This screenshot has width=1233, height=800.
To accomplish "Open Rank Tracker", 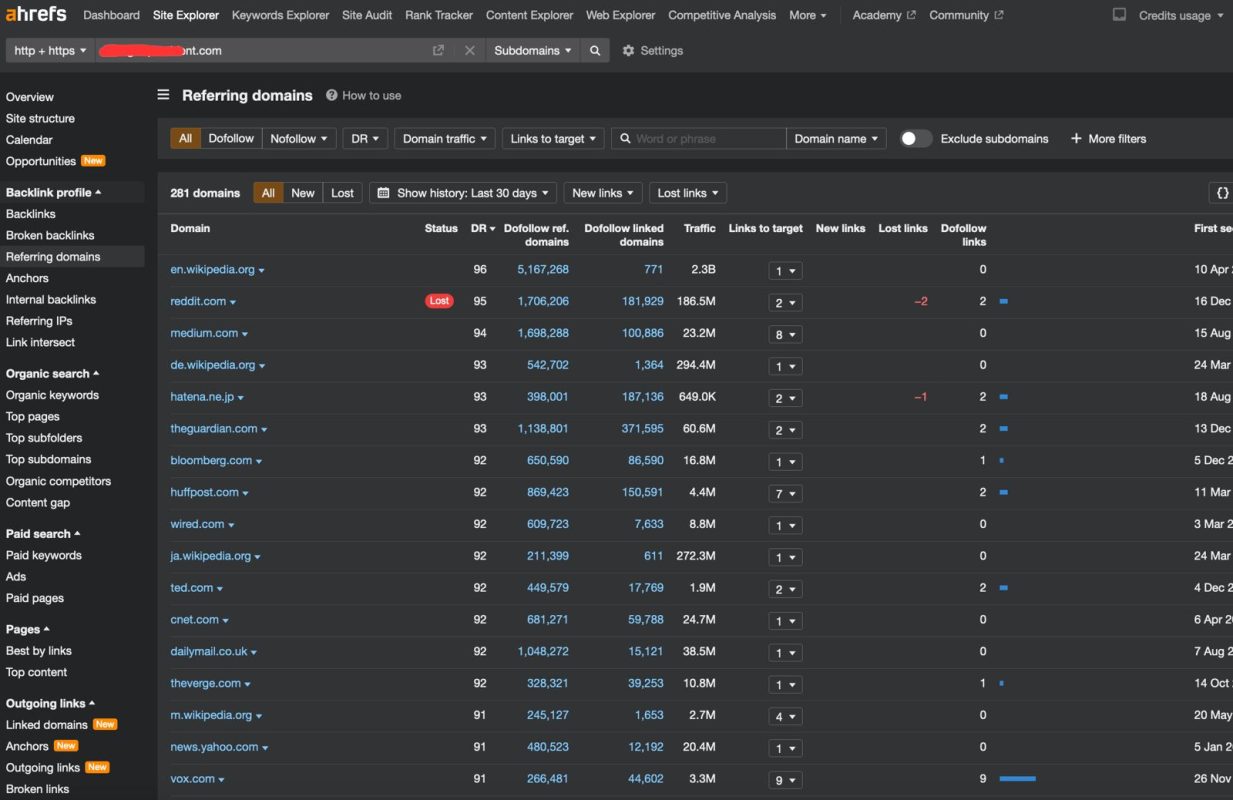I will (439, 15).
